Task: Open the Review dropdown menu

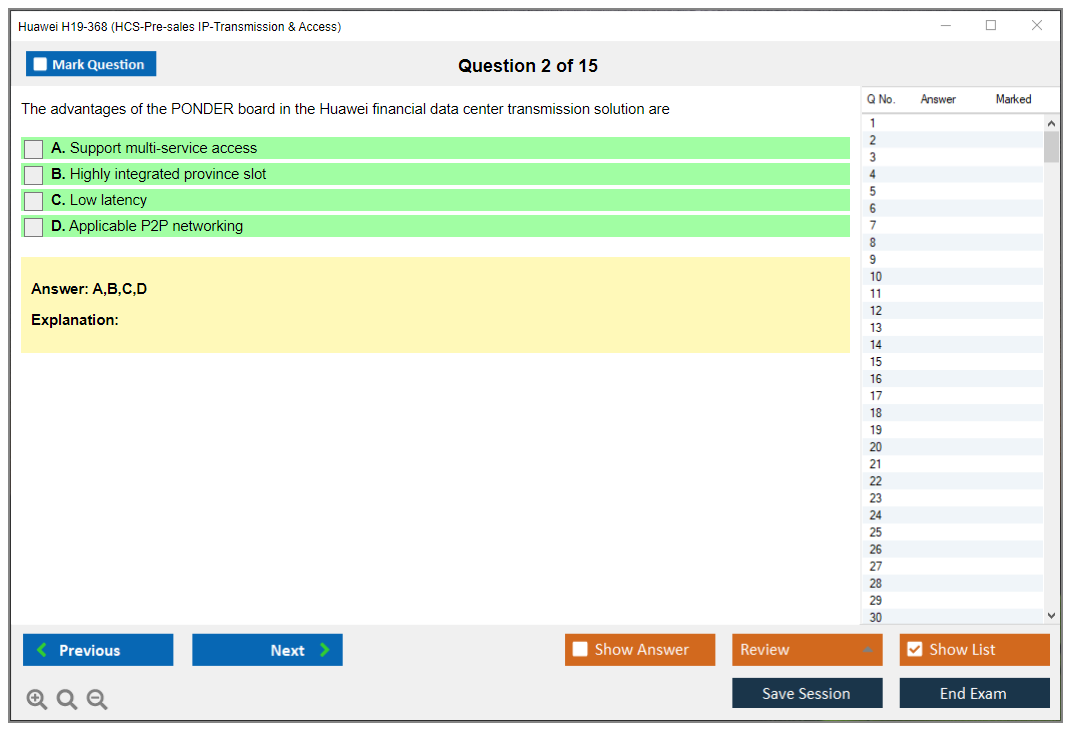Action: tap(806, 650)
